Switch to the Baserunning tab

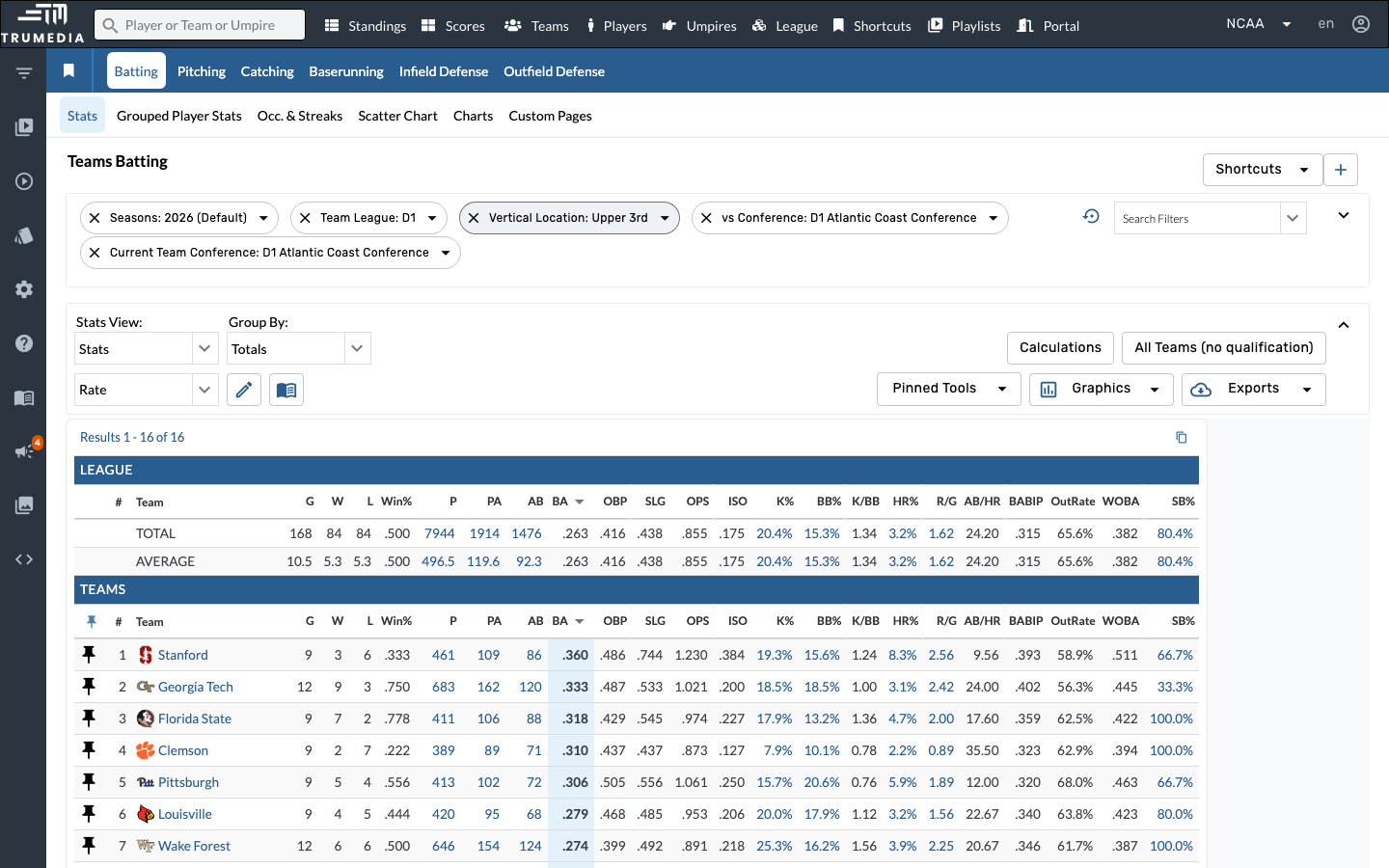click(x=346, y=71)
